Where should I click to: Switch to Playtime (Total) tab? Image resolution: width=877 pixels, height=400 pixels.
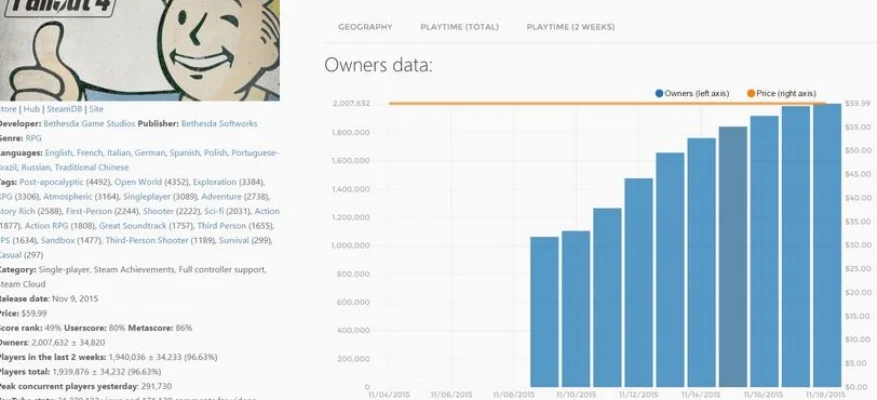pos(459,27)
